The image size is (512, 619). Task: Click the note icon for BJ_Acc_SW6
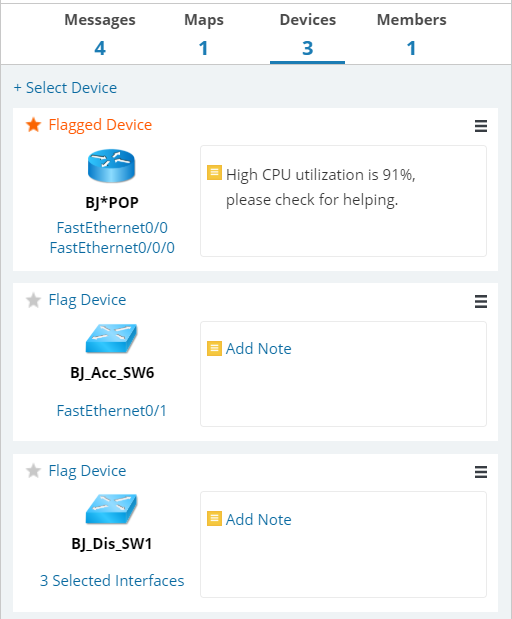tap(214, 348)
